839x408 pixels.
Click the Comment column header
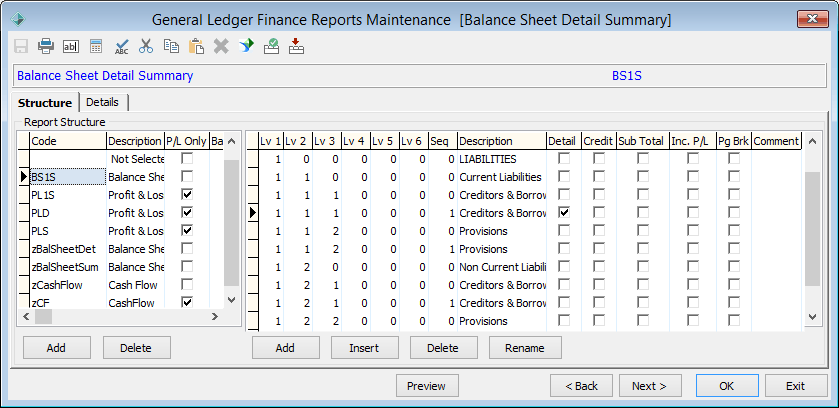776,141
